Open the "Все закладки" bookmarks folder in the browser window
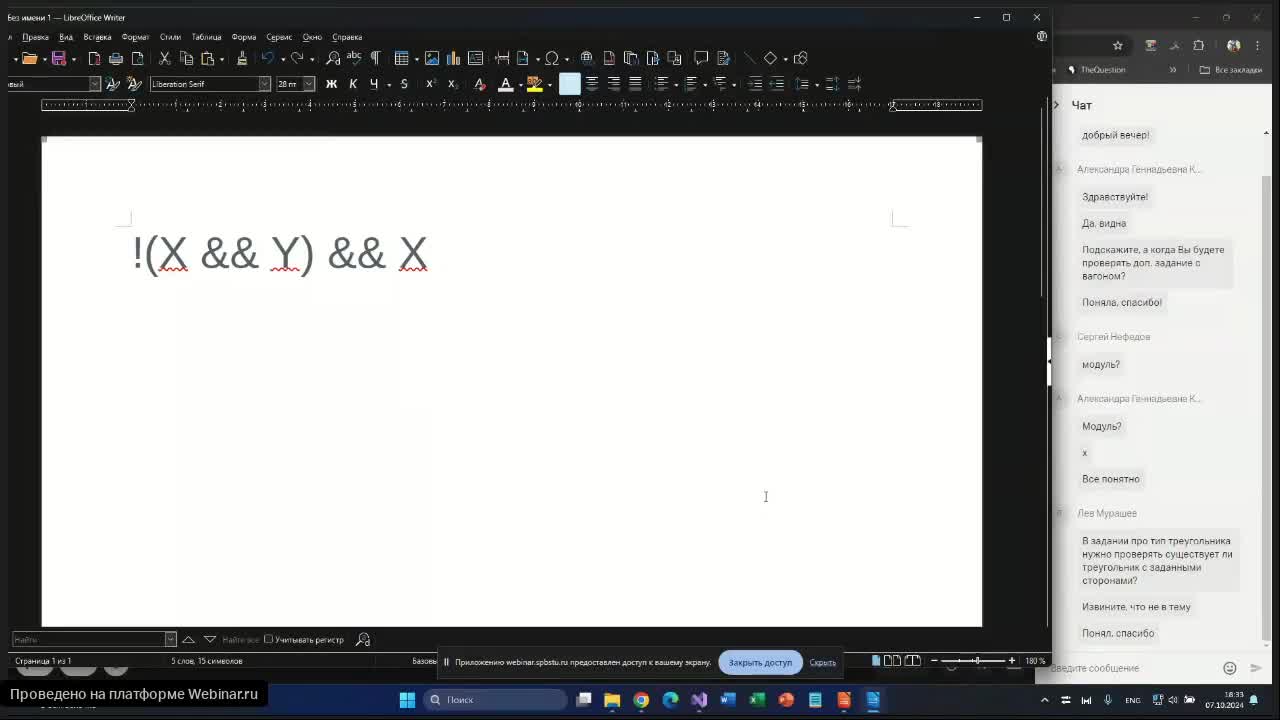1280x720 pixels. (x=1230, y=70)
